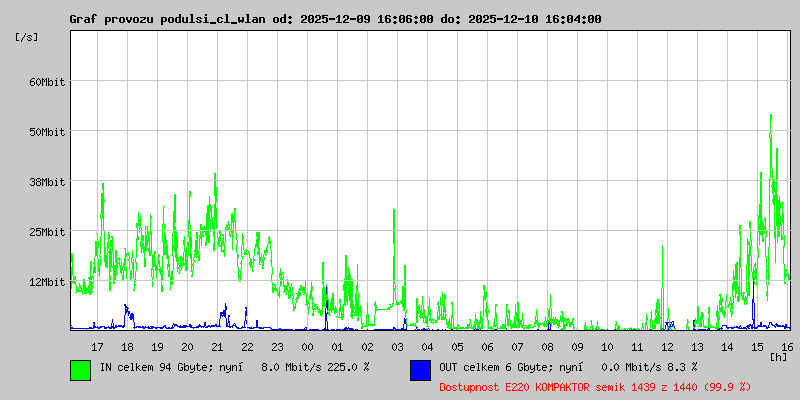Viewport: 800px width, 400px height.
Task: Click hour 03 on the time axis
Action: pyautogui.click(x=397, y=346)
